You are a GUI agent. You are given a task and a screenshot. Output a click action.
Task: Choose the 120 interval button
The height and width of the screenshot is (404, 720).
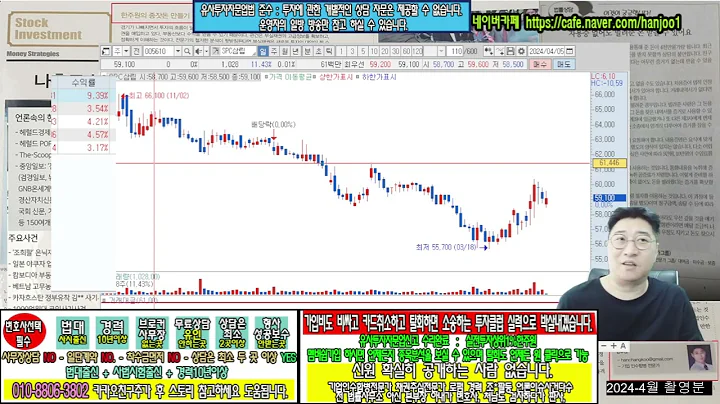[x=417, y=51]
